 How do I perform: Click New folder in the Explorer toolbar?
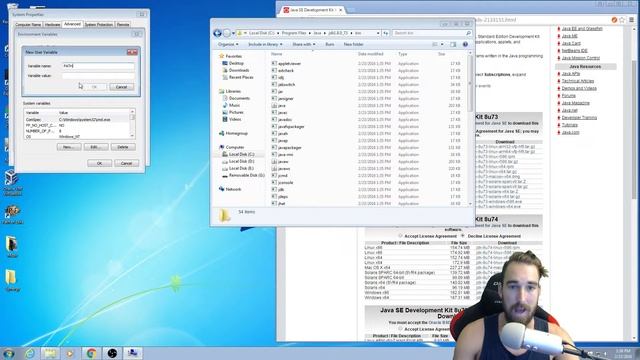[353, 44]
